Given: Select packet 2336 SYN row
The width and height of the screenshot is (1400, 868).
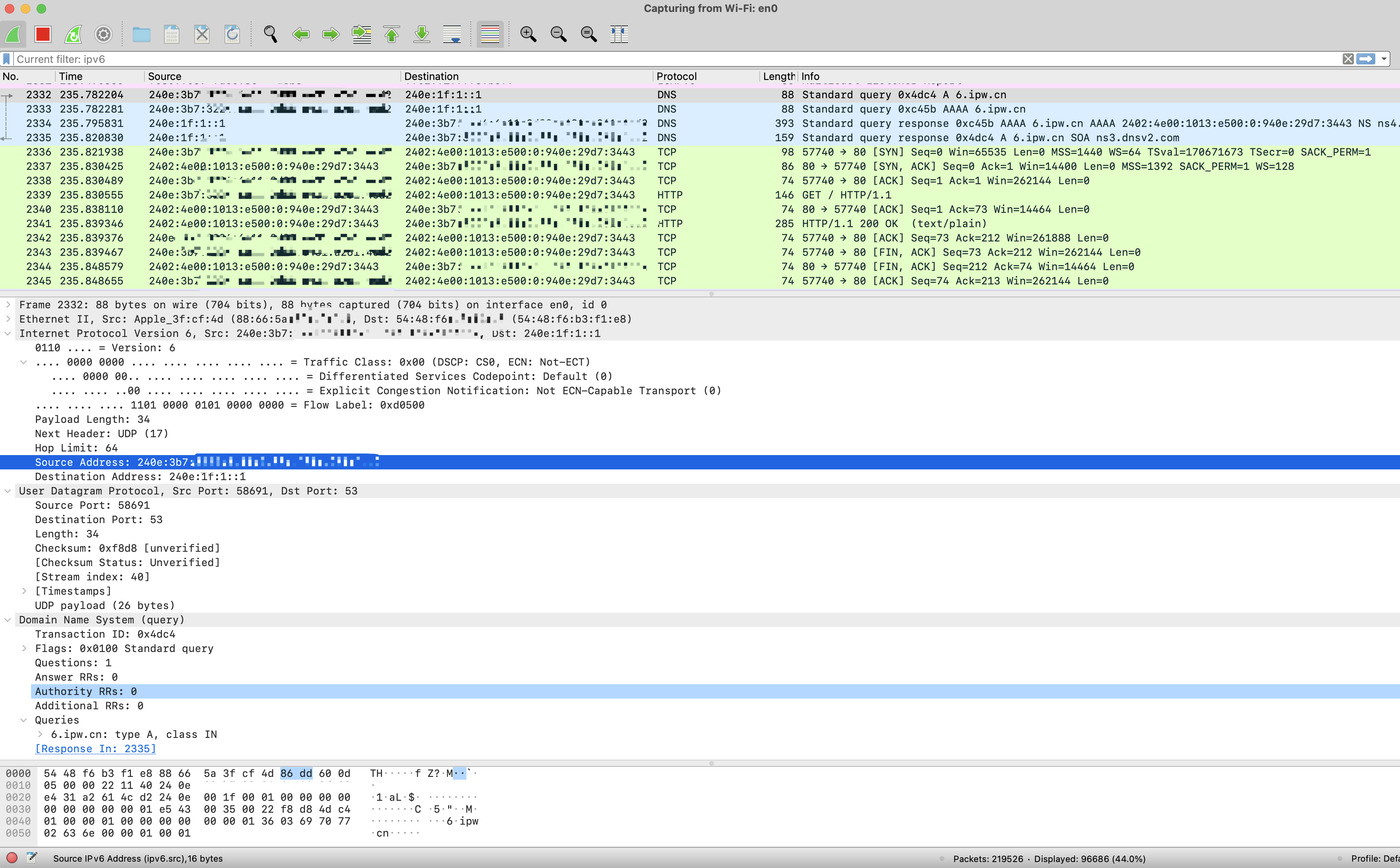Looking at the screenshot, I should tap(700, 152).
